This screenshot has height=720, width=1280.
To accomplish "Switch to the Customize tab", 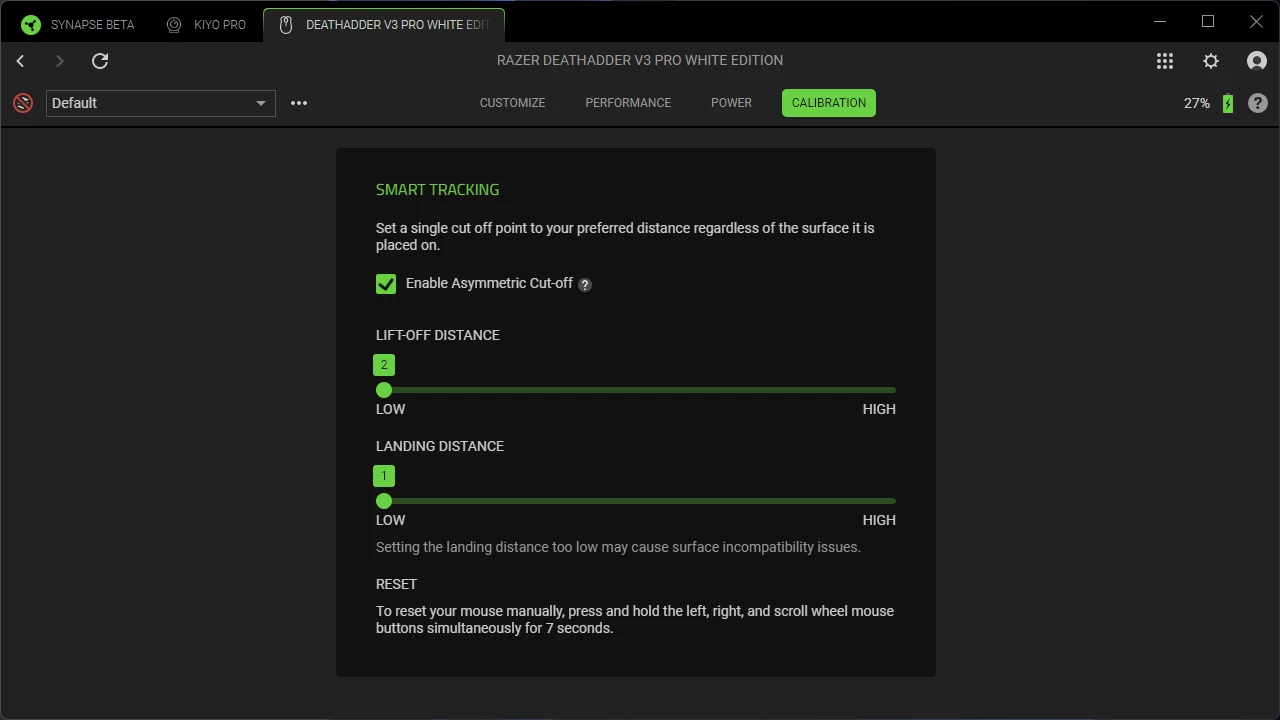I will click(x=512, y=103).
